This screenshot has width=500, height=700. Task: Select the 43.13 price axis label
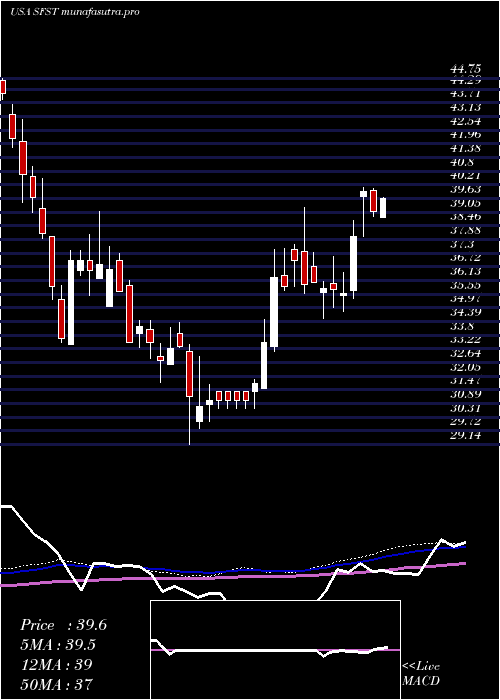click(x=466, y=108)
